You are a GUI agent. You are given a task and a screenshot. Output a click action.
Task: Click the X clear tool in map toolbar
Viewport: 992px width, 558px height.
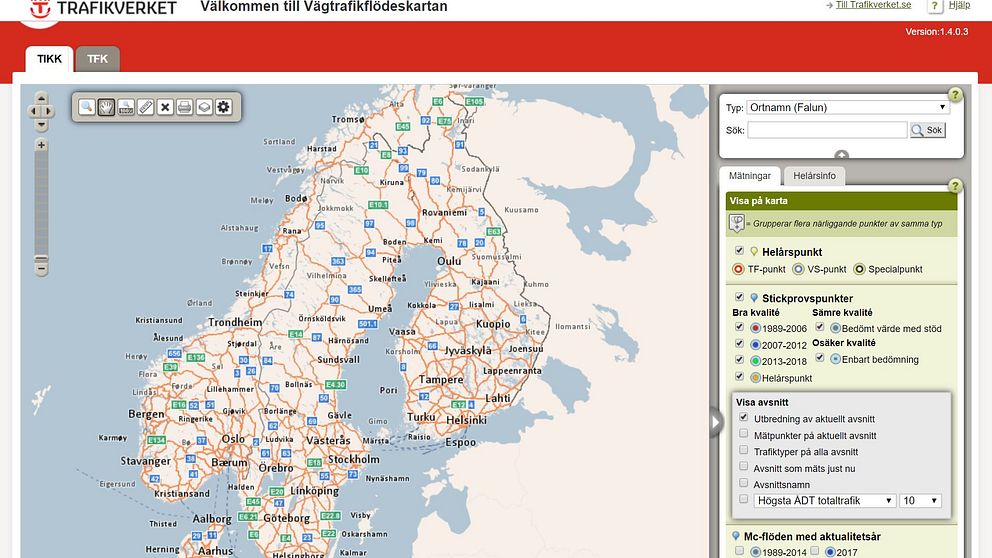[x=165, y=107]
